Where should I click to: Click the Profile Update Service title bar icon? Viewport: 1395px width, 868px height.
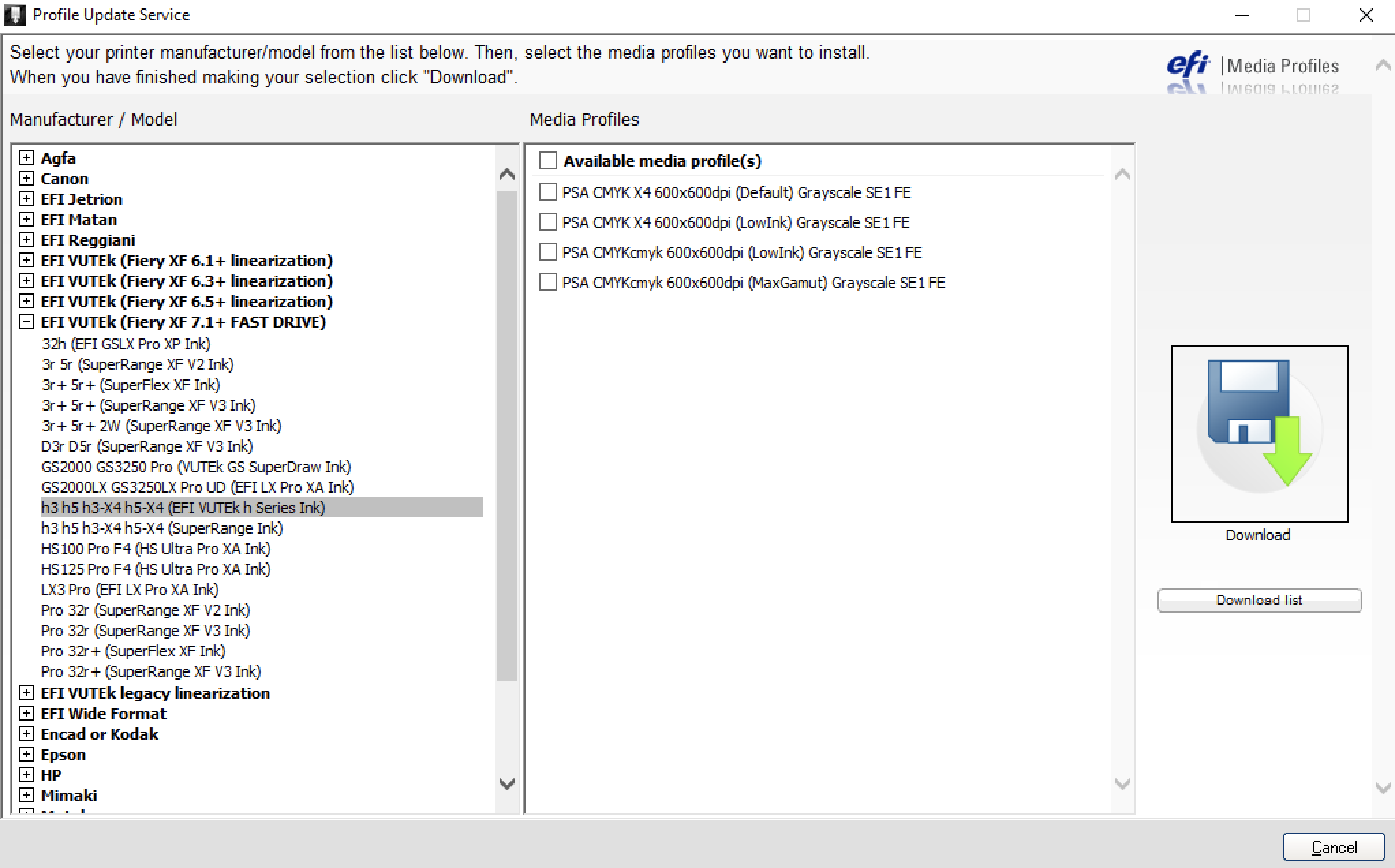coord(14,15)
